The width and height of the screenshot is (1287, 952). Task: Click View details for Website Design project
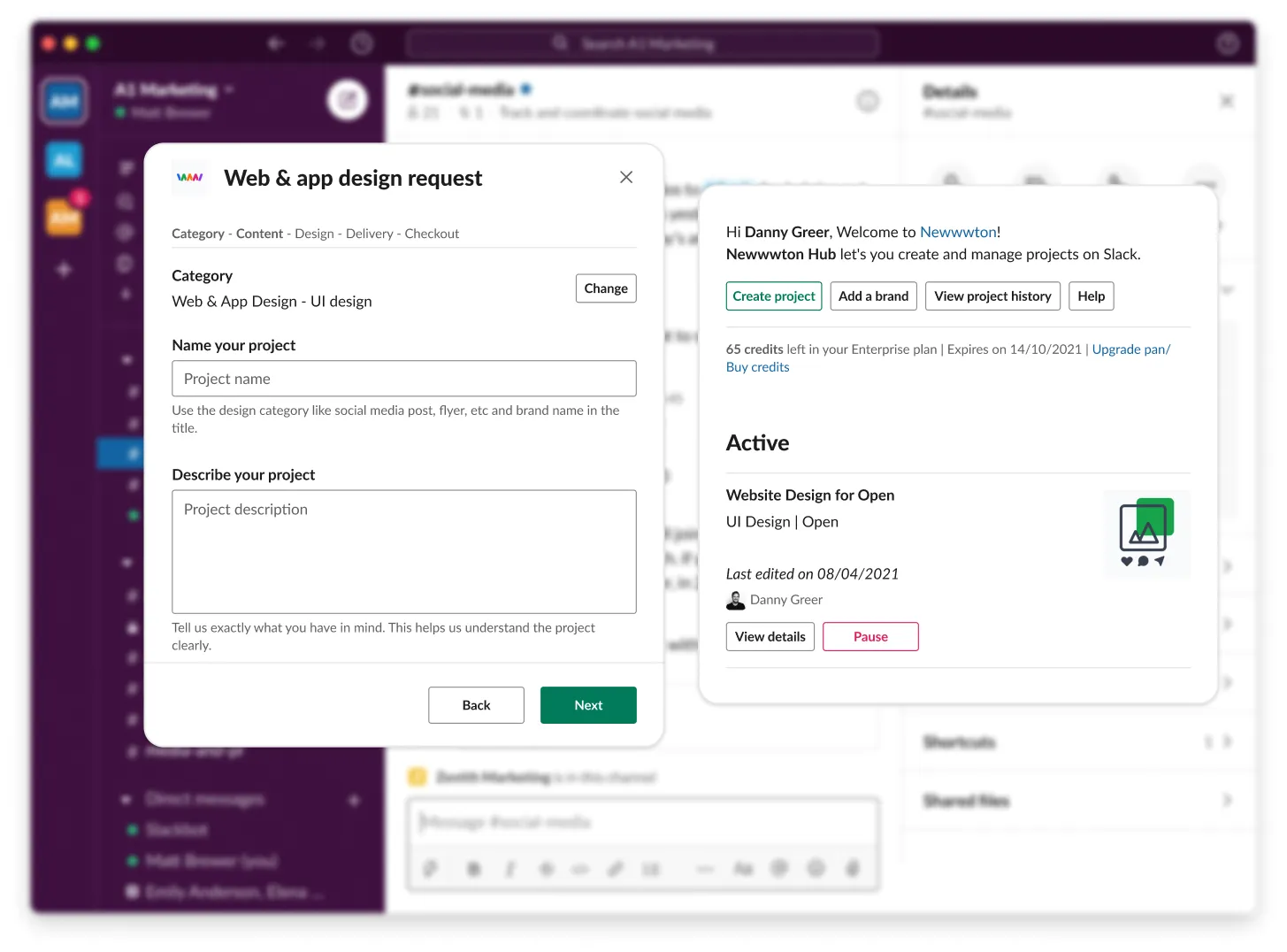(x=770, y=637)
